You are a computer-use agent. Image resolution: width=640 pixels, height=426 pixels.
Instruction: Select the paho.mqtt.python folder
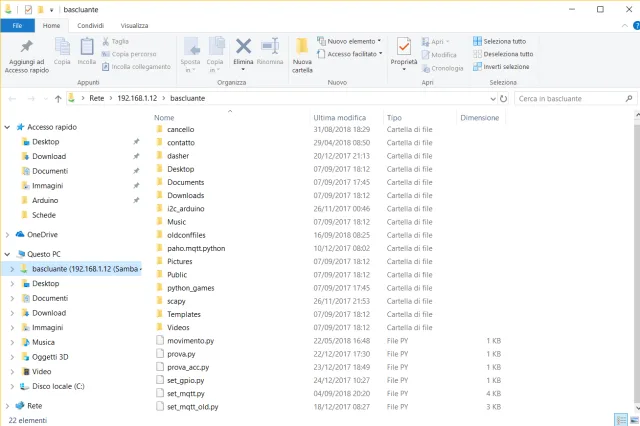196,247
